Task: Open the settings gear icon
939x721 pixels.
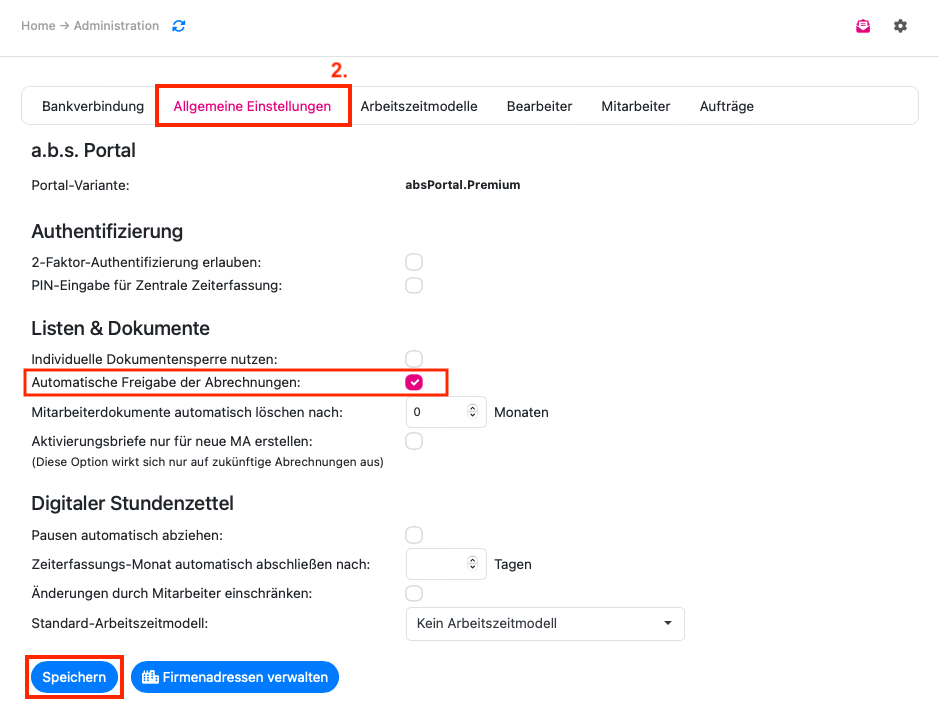Action: pyautogui.click(x=900, y=26)
